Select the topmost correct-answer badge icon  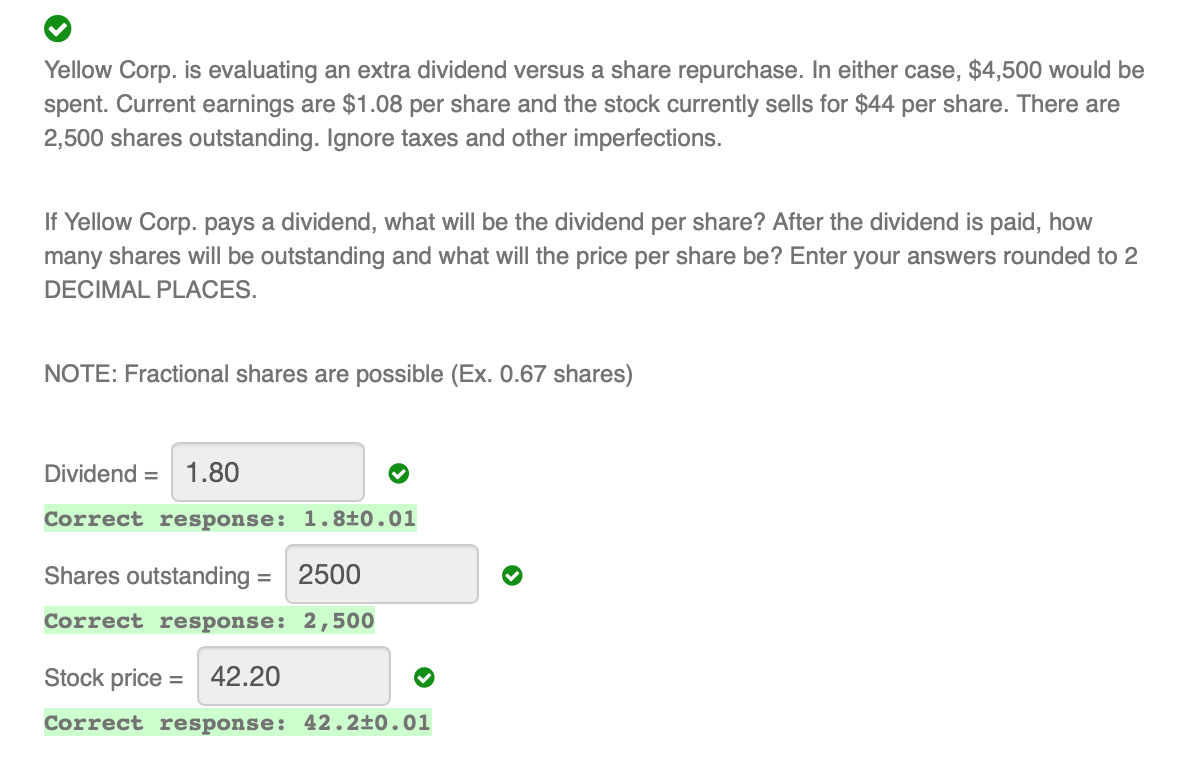(57, 28)
